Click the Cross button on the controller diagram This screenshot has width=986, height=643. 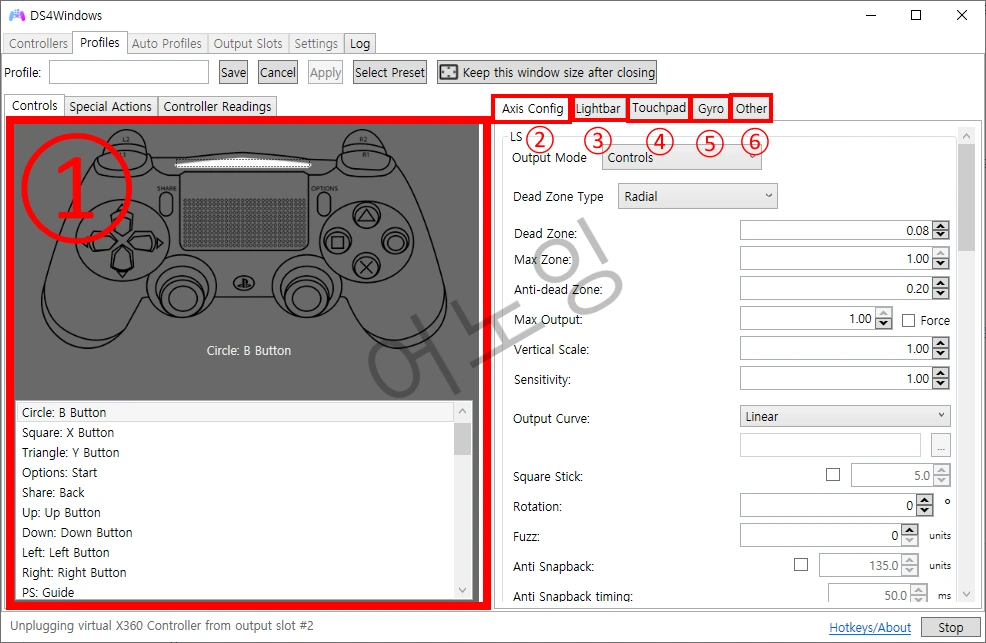coord(366,267)
